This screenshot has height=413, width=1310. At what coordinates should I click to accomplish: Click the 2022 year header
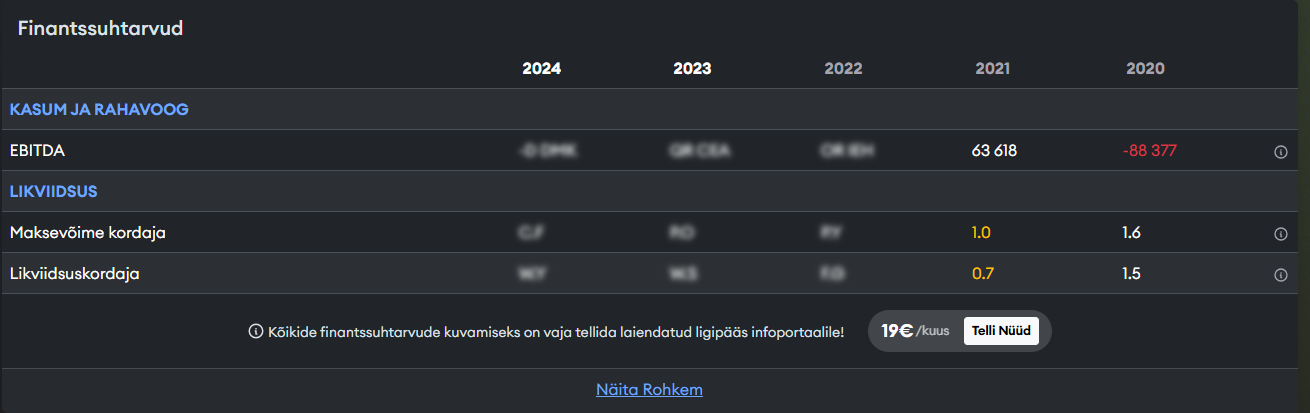[843, 69]
